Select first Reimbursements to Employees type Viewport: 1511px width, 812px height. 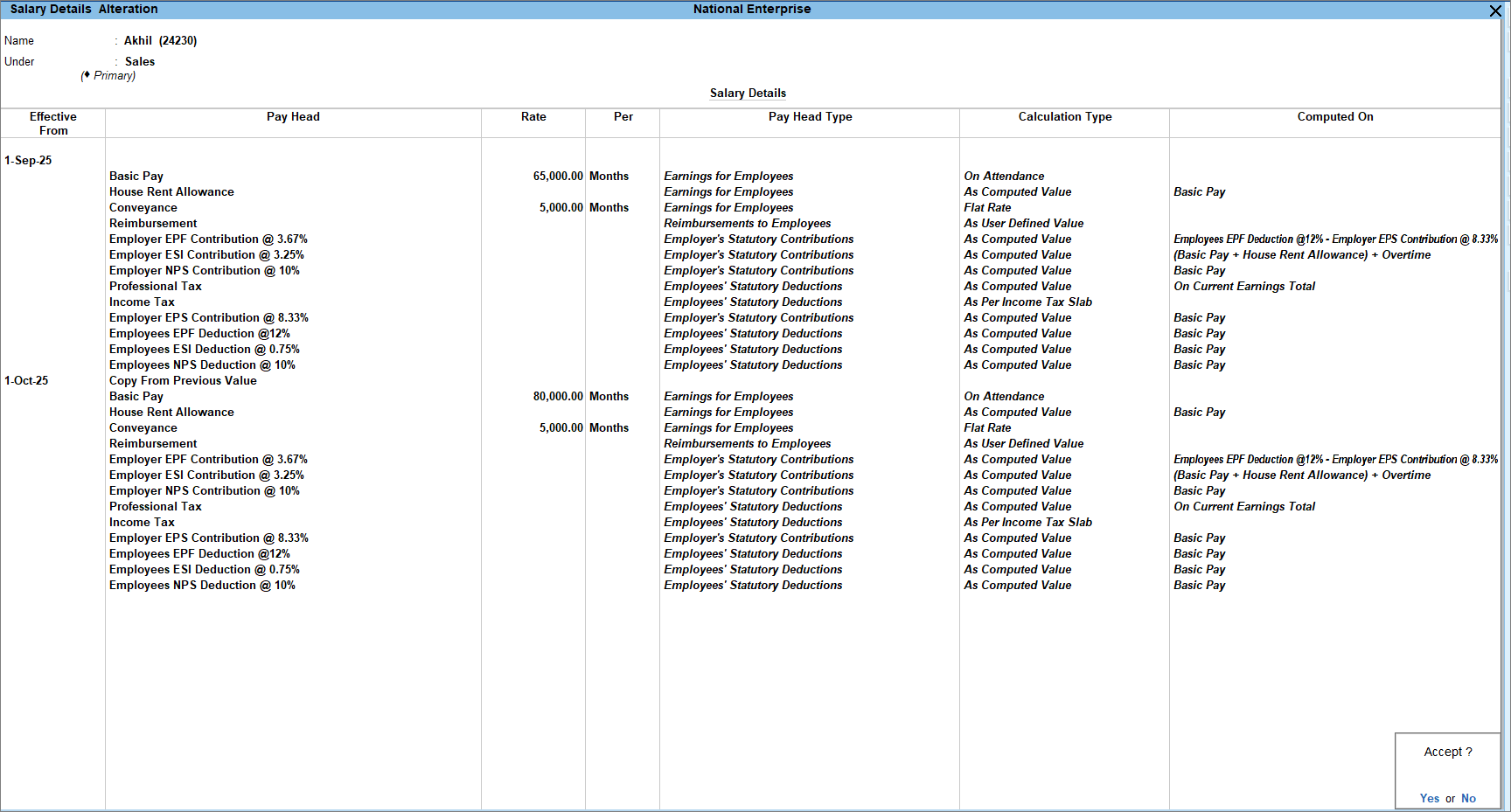[x=747, y=224]
